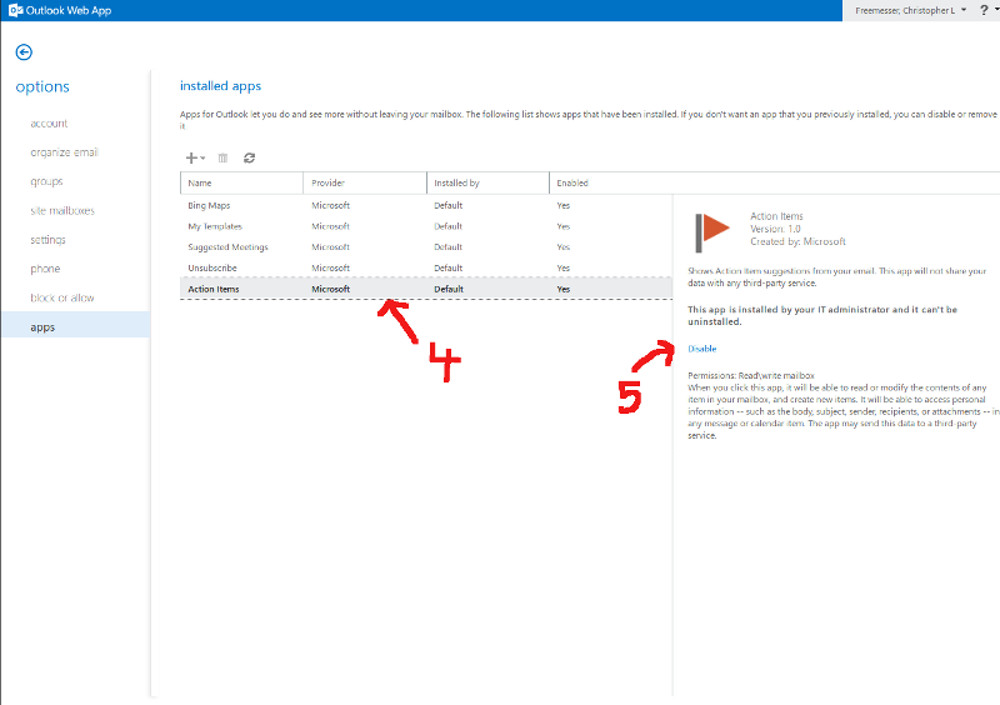Open the user account name dropdown
Viewport: 1000px width, 705px height.
click(x=911, y=10)
